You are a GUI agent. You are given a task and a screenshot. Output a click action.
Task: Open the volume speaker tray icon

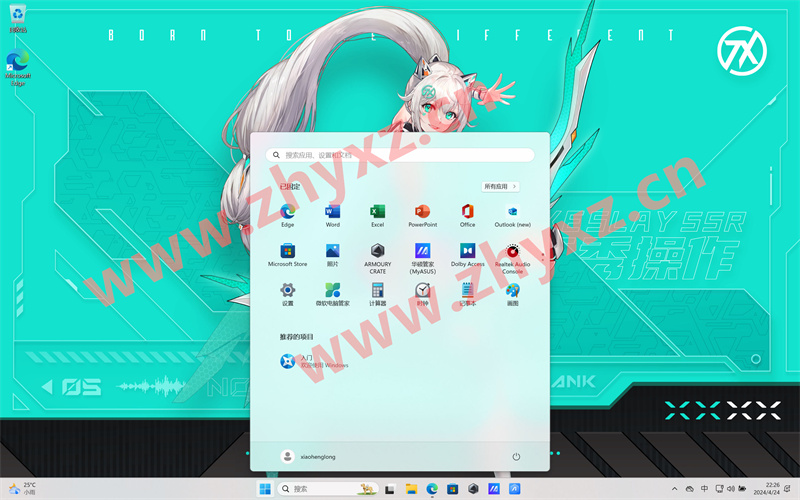pos(731,489)
